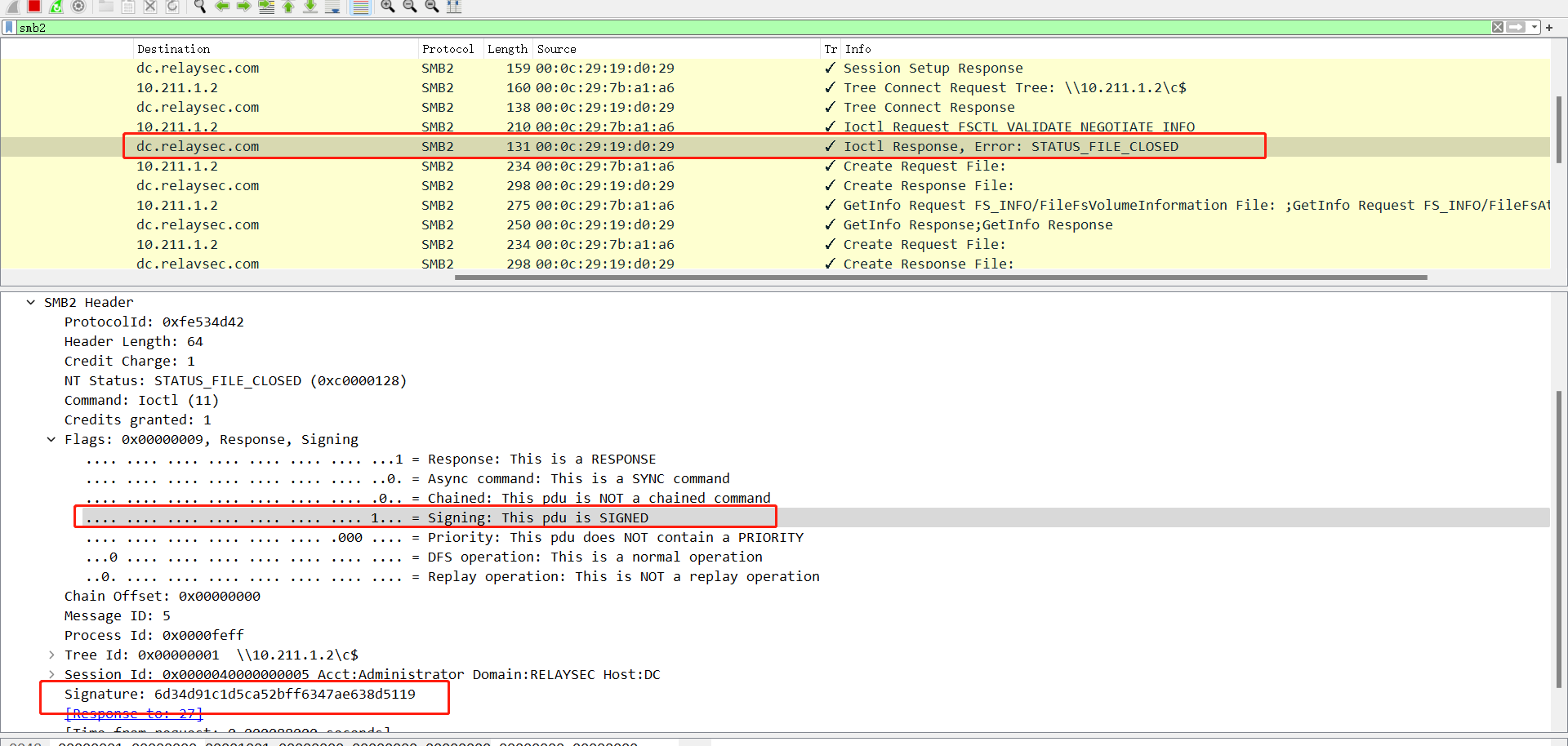The width and height of the screenshot is (1568, 746).
Task: Find a packet with the magnifier
Action: [200, 6]
